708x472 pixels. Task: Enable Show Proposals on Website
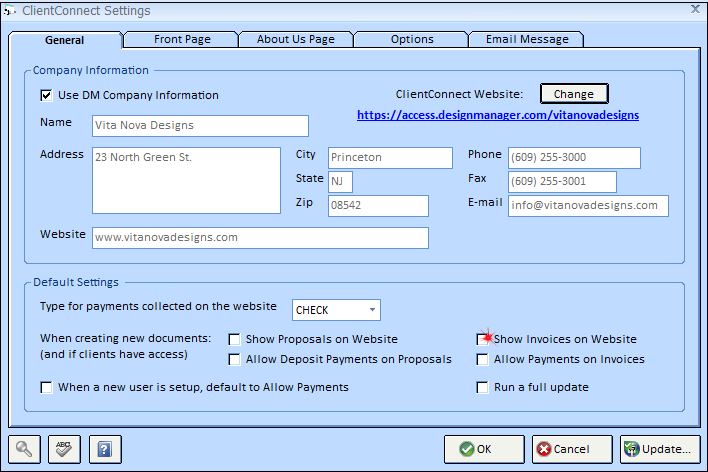[234, 339]
